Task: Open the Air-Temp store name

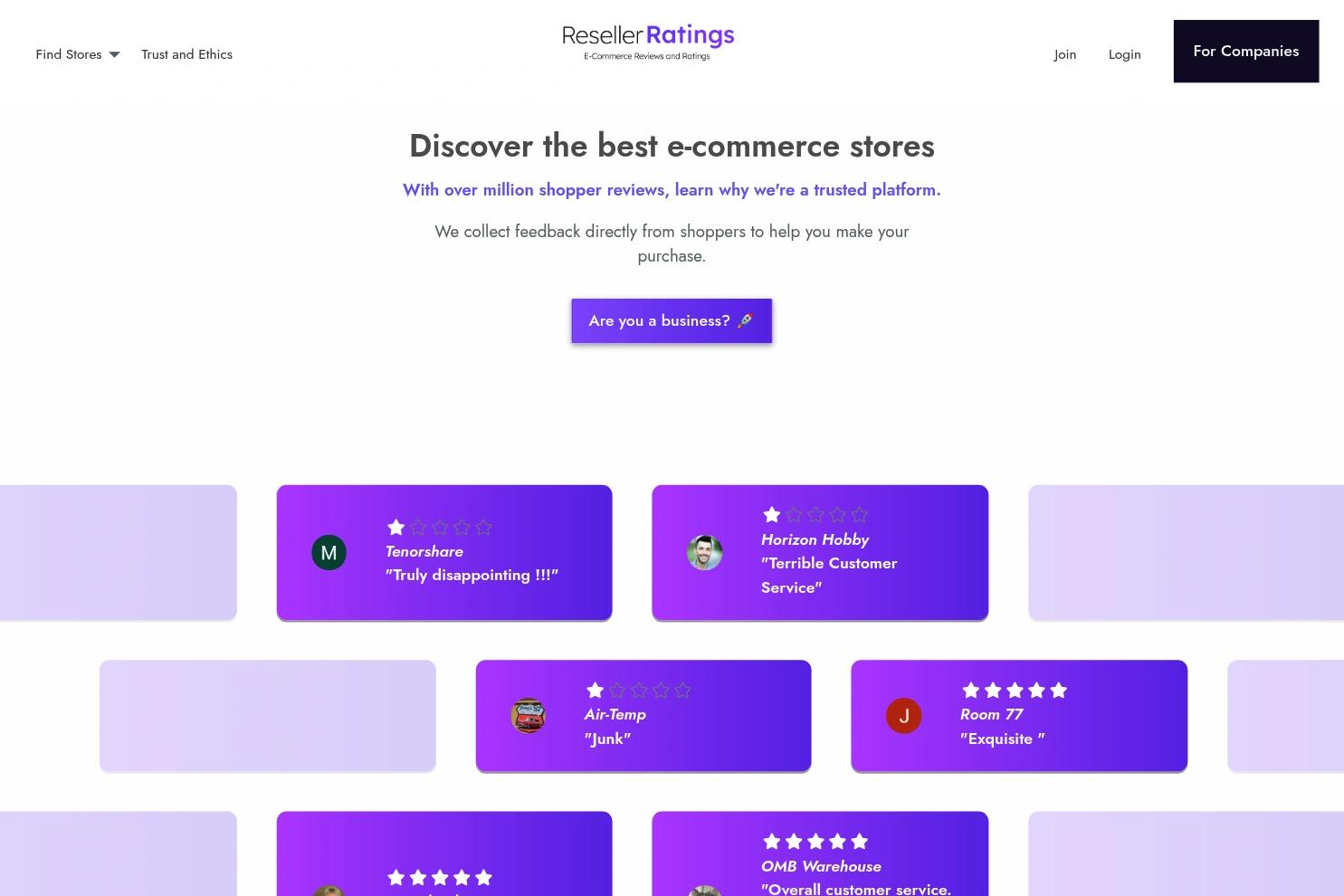Action: click(x=615, y=714)
